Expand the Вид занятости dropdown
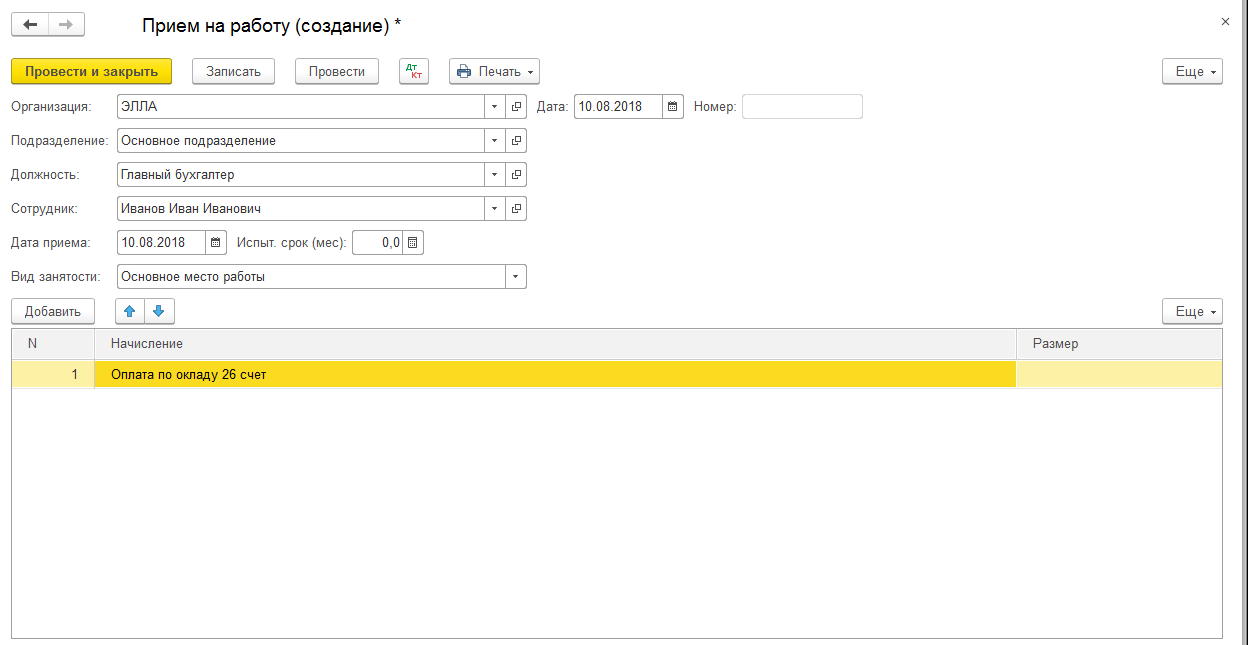The image size is (1248, 645). coord(516,277)
